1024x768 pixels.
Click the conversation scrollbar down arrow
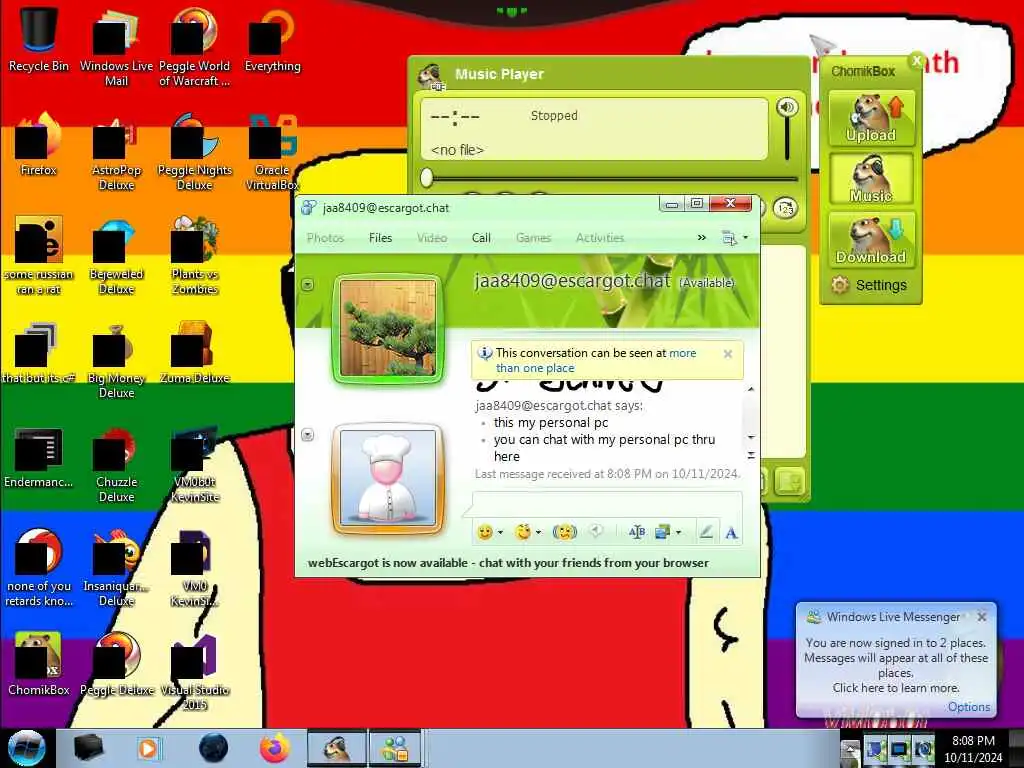(751, 437)
